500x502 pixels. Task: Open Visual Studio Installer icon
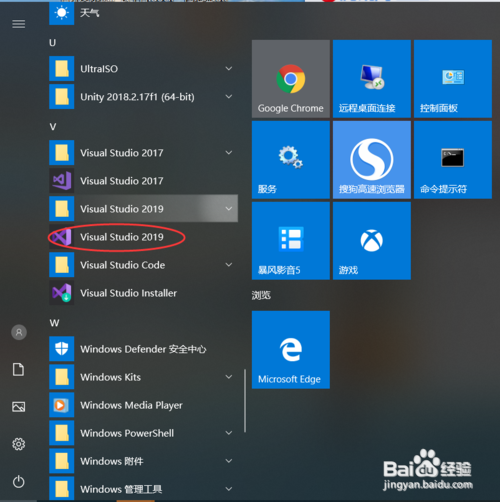click(x=62, y=293)
